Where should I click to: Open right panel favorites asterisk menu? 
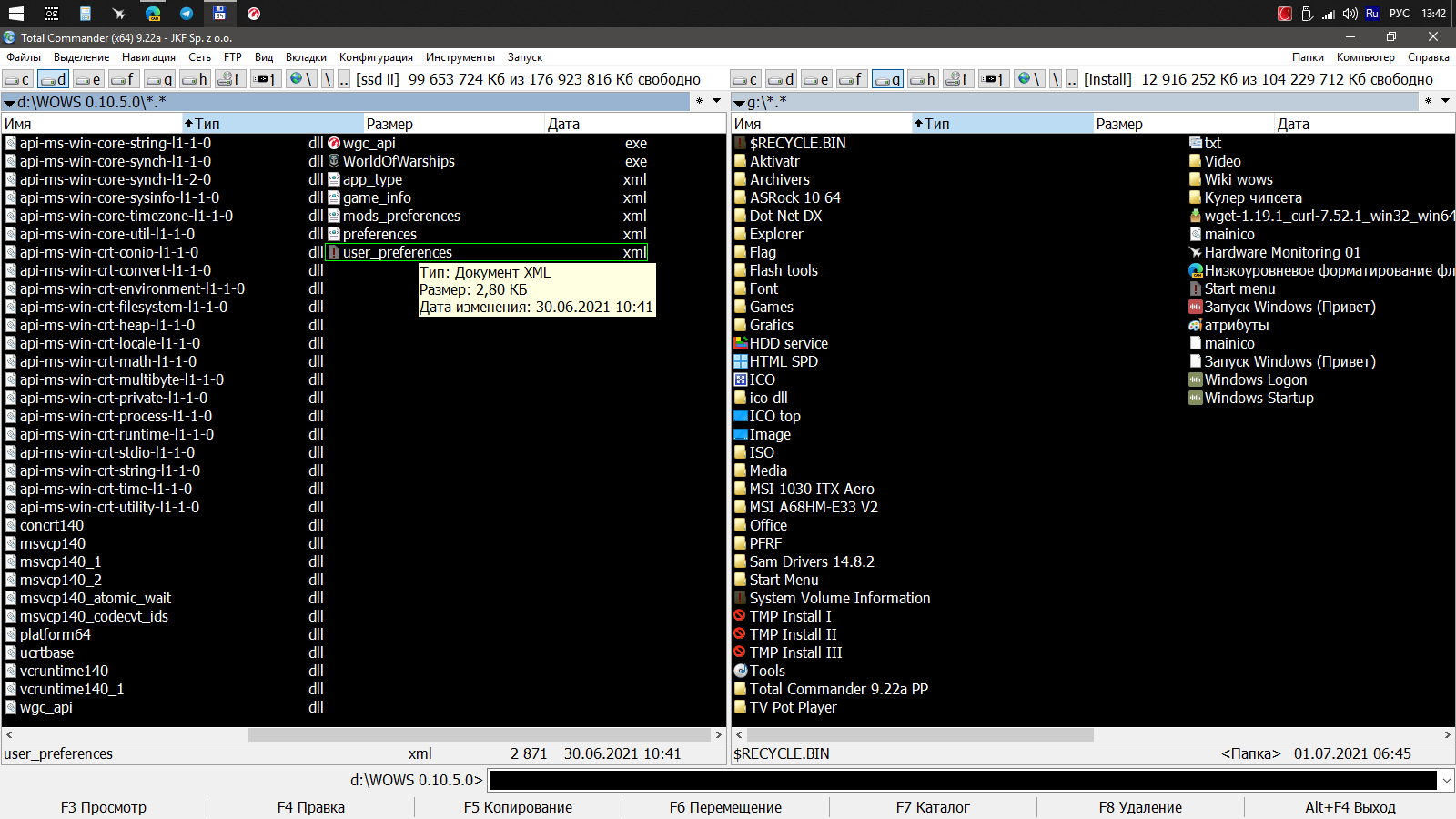(1428, 101)
